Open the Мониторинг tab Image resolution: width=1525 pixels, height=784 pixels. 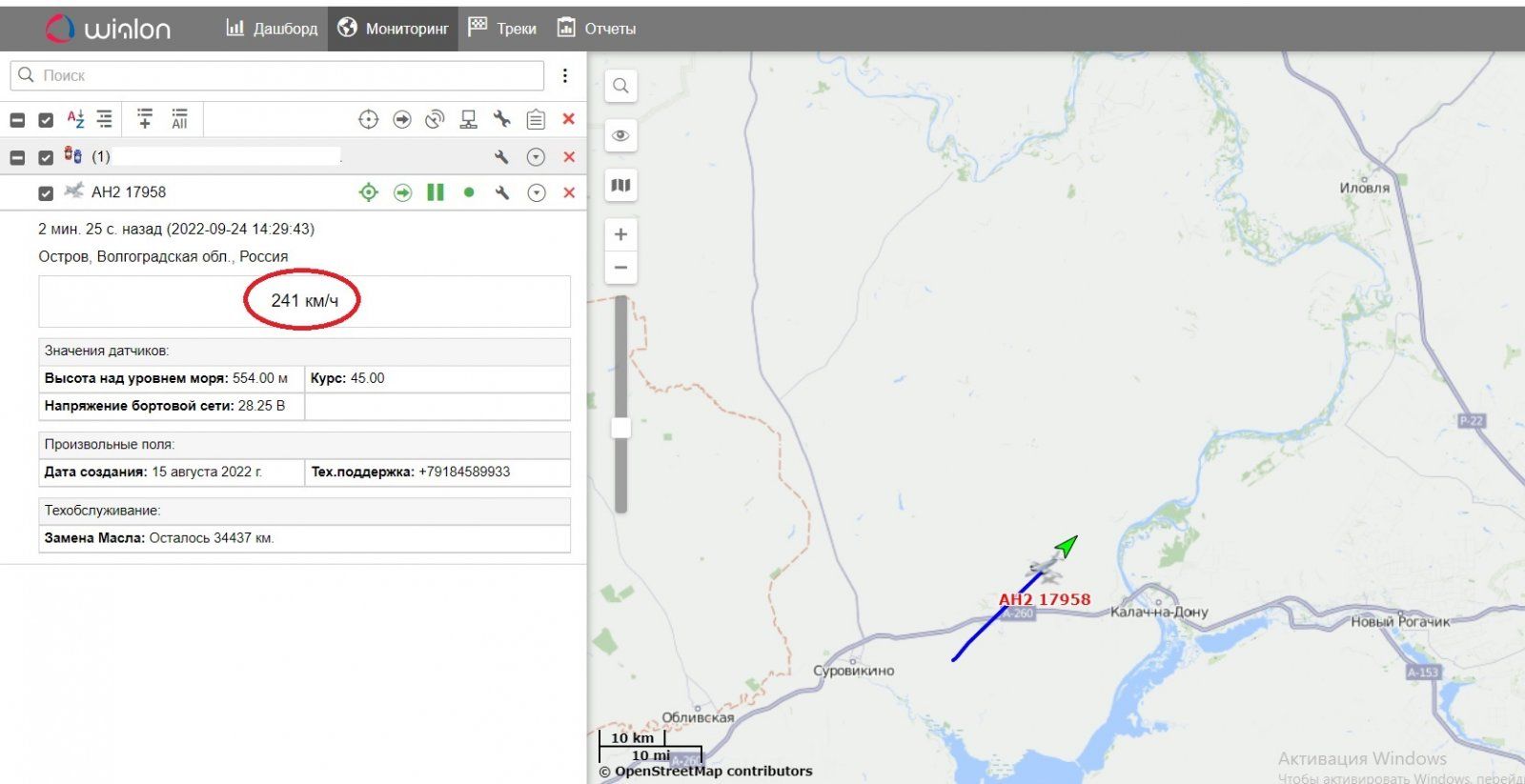click(x=393, y=29)
